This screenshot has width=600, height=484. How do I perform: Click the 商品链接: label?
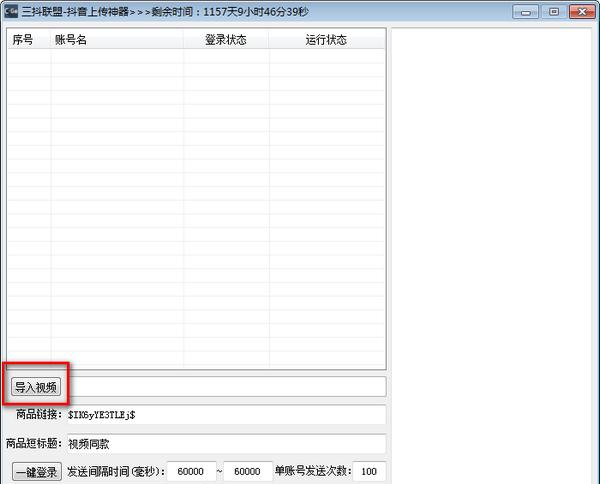coord(39,414)
